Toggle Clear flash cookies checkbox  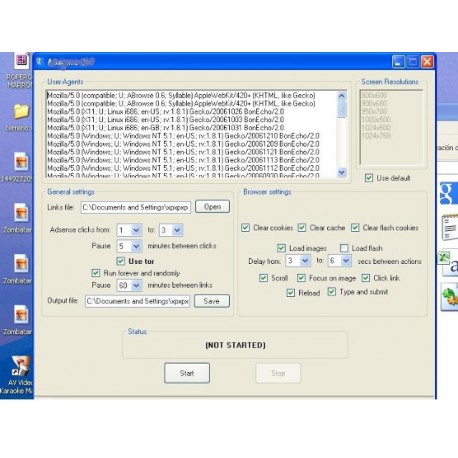click(x=355, y=228)
